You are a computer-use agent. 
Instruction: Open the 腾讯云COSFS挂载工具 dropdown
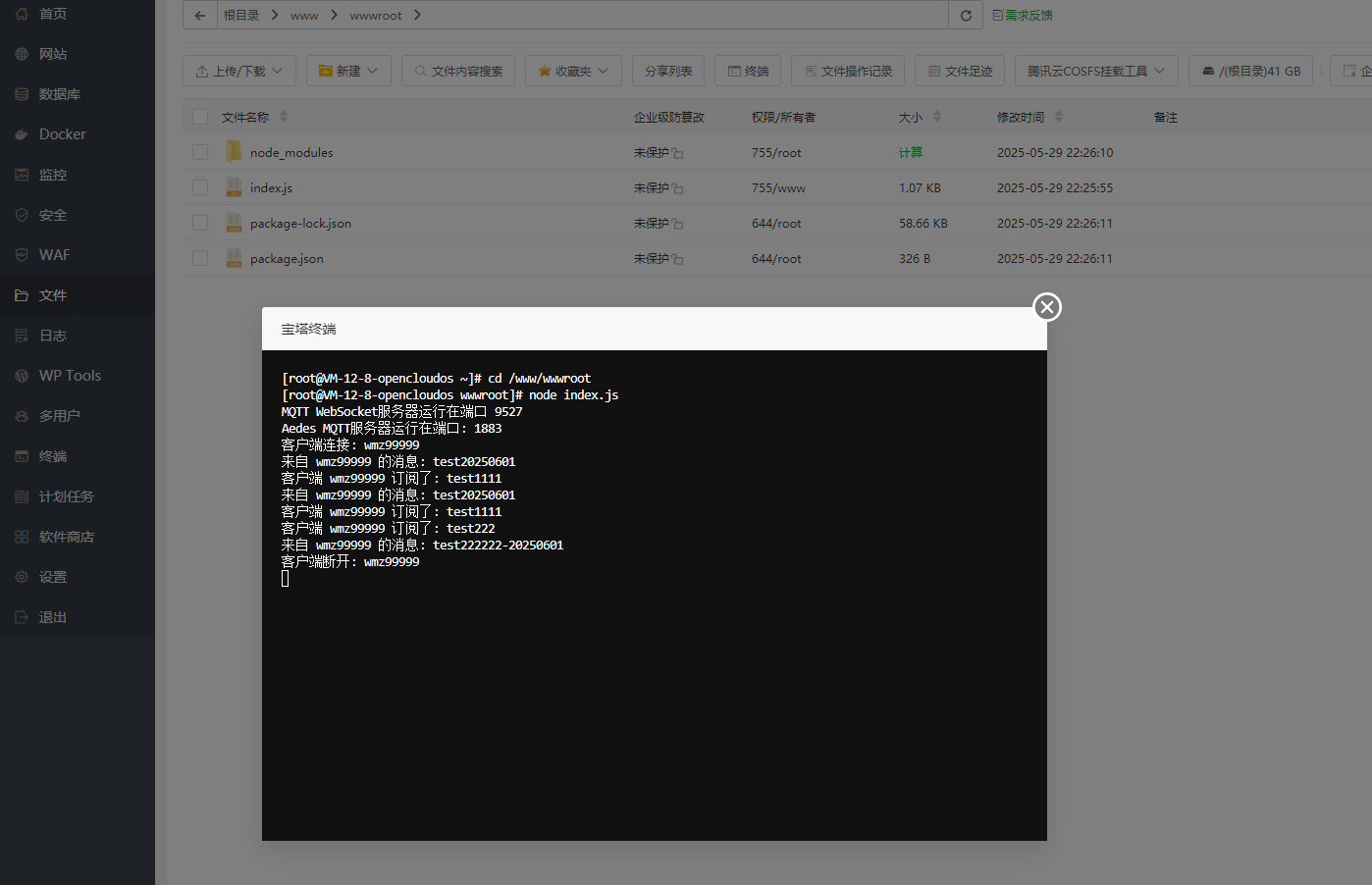[1095, 71]
